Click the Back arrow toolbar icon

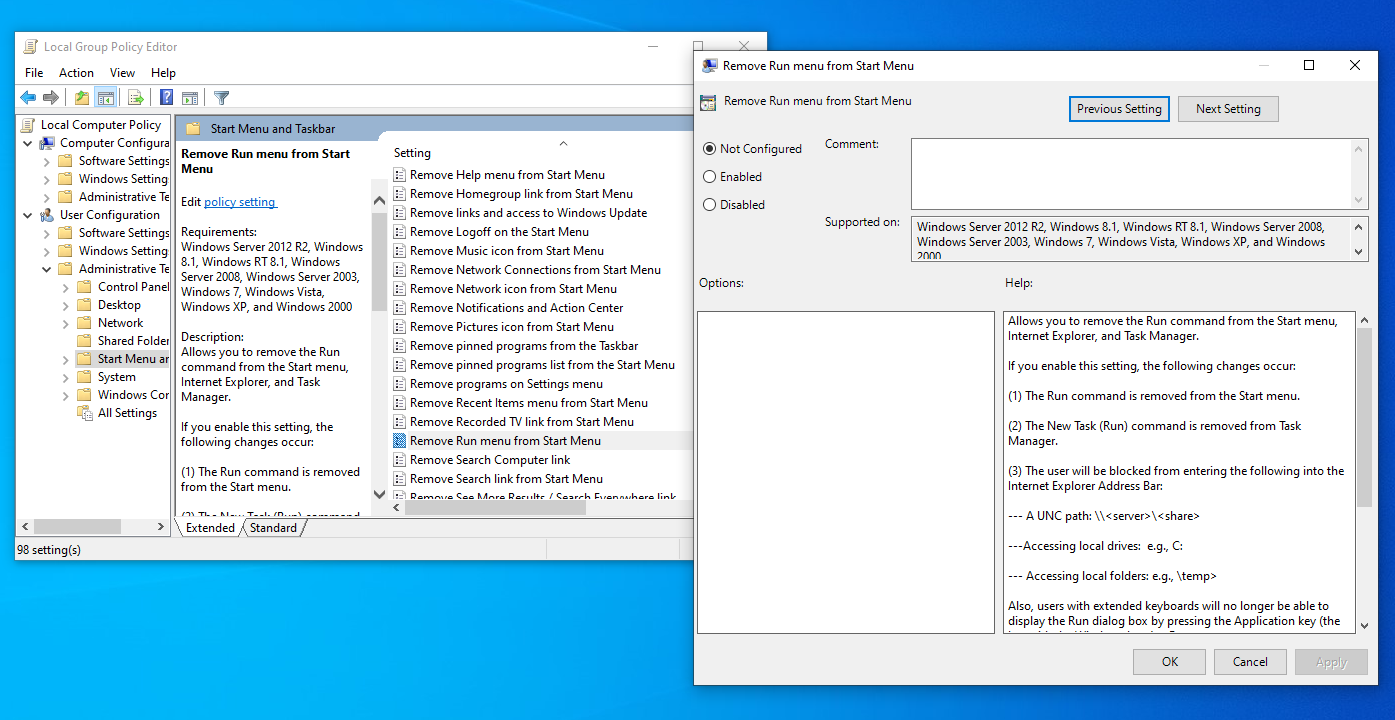pyautogui.click(x=28, y=98)
